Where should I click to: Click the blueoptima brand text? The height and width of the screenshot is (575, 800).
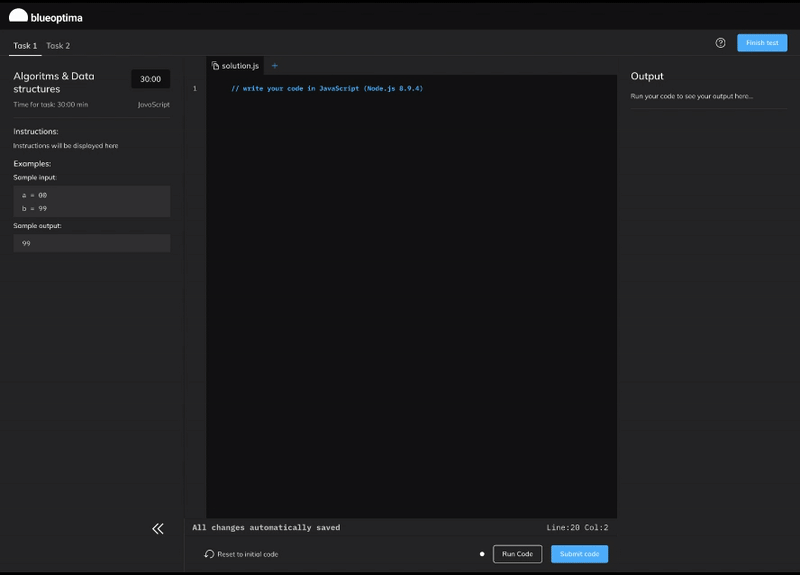[57, 18]
